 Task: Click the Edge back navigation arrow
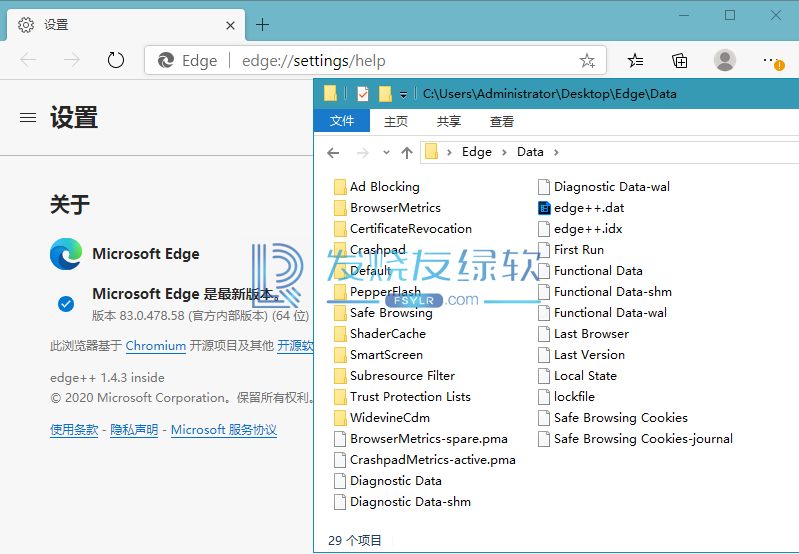pos(28,60)
